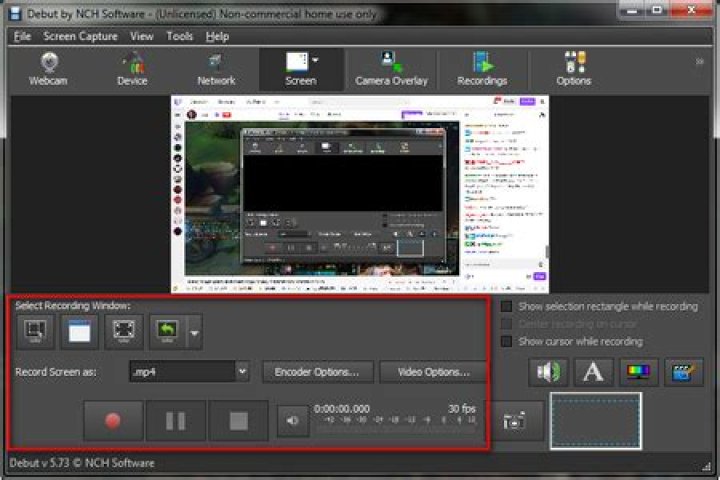Open the Options dialog
The width and height of the screenshot is (720, 480).
point(574,70)
